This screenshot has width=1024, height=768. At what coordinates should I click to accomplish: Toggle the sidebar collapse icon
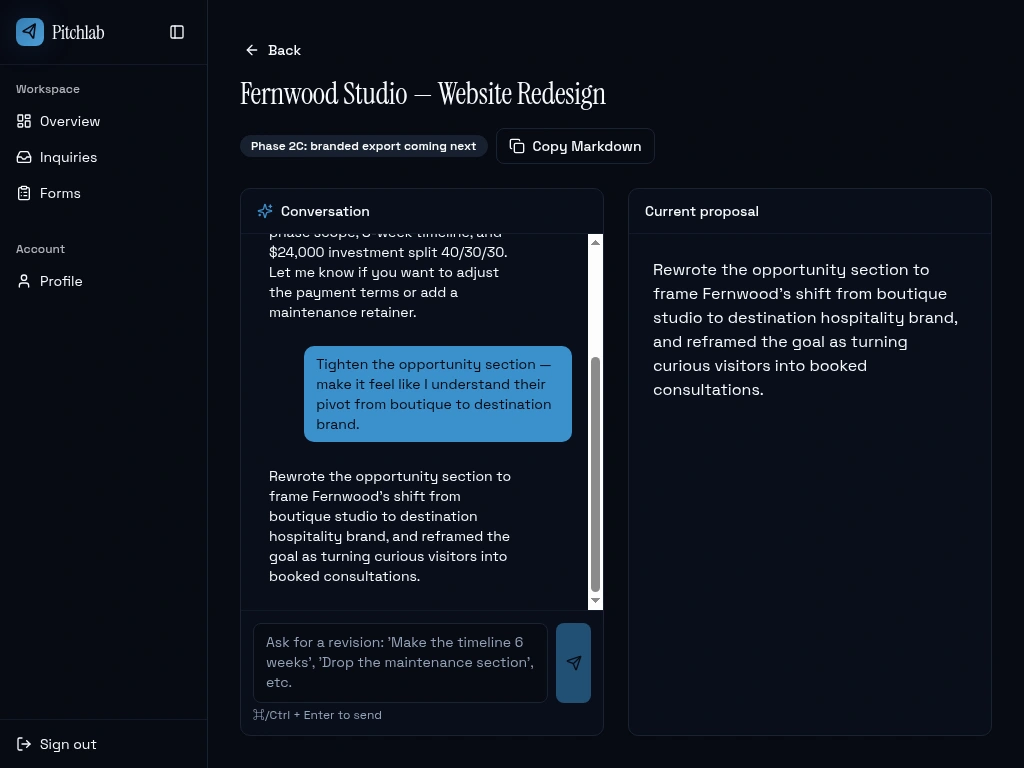[177, 32]
